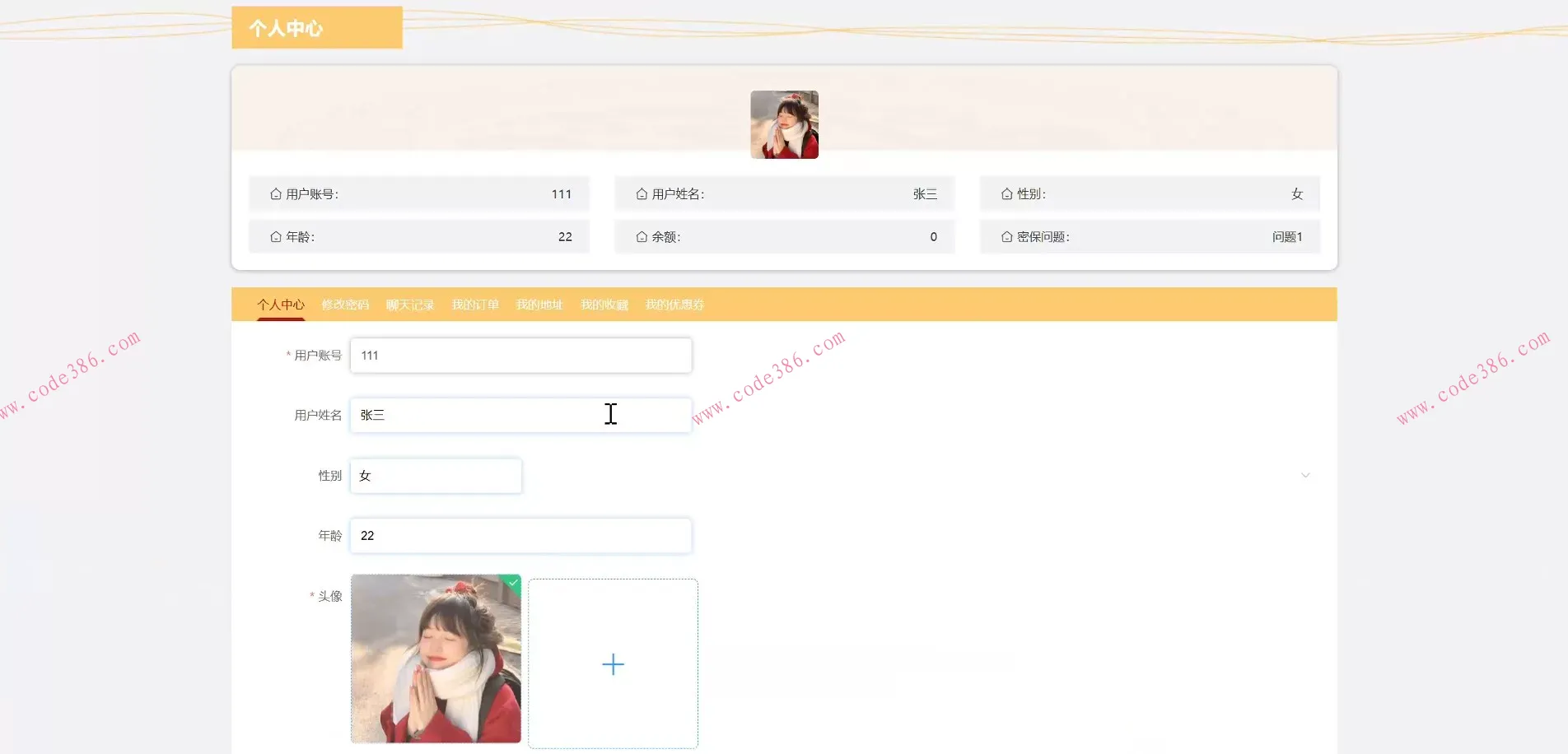The image size is (1568, 754).
Task: Click the home icon beside 用户姓名
Action: coord(642,194)
